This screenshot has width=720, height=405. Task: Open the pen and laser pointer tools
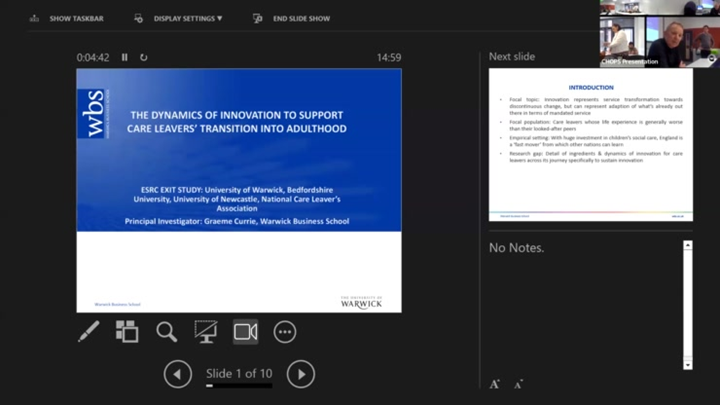pyautogui.click(x=89, y=331)
